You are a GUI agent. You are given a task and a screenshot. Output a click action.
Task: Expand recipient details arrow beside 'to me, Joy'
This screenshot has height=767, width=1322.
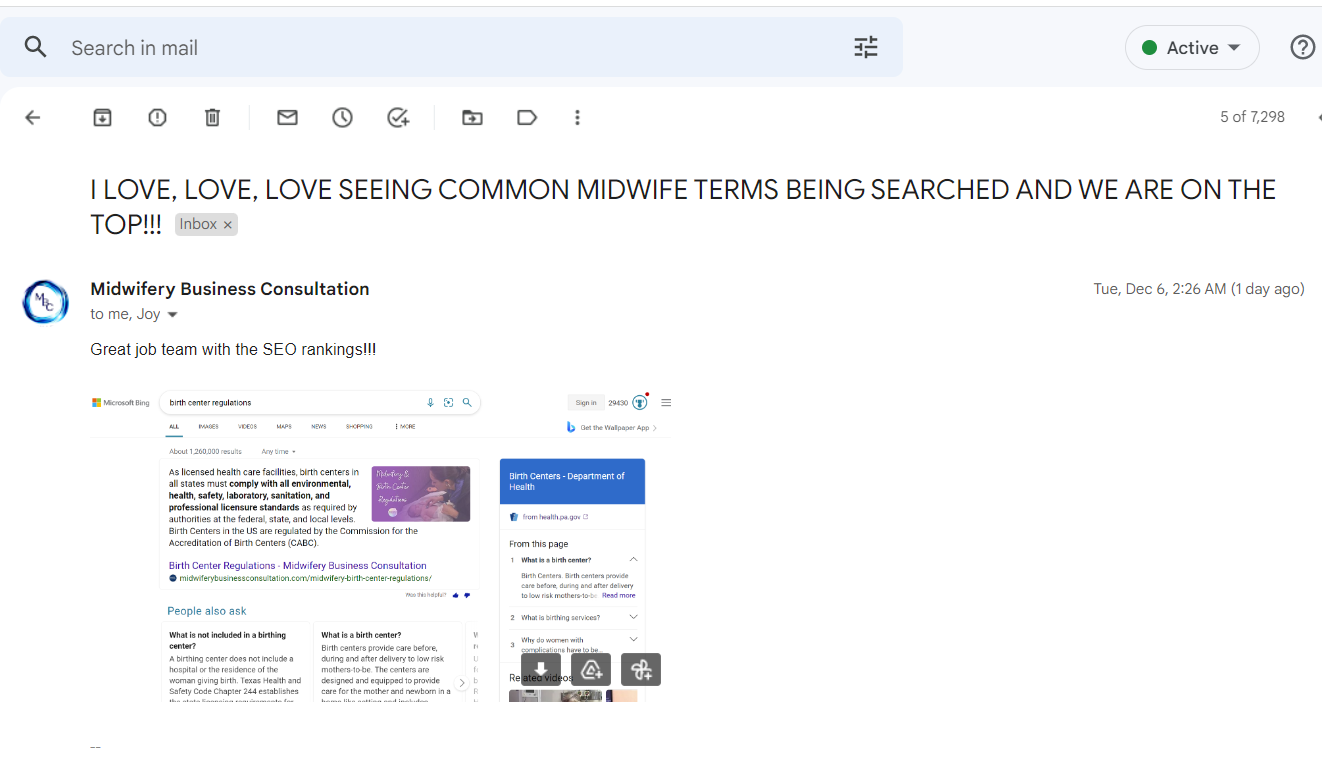click(x=172, y=315)
